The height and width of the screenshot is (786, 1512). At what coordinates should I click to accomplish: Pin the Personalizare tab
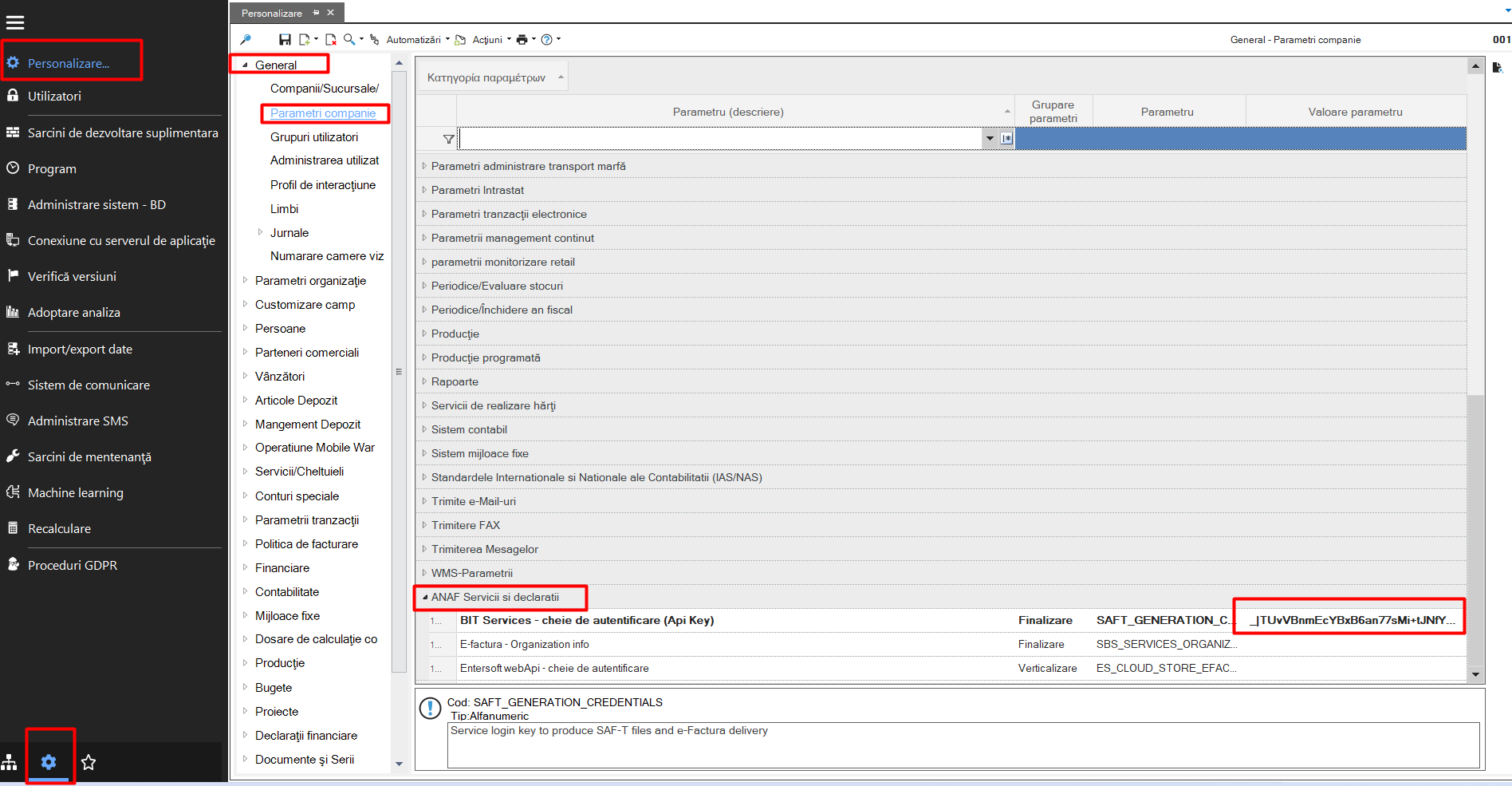316,13
